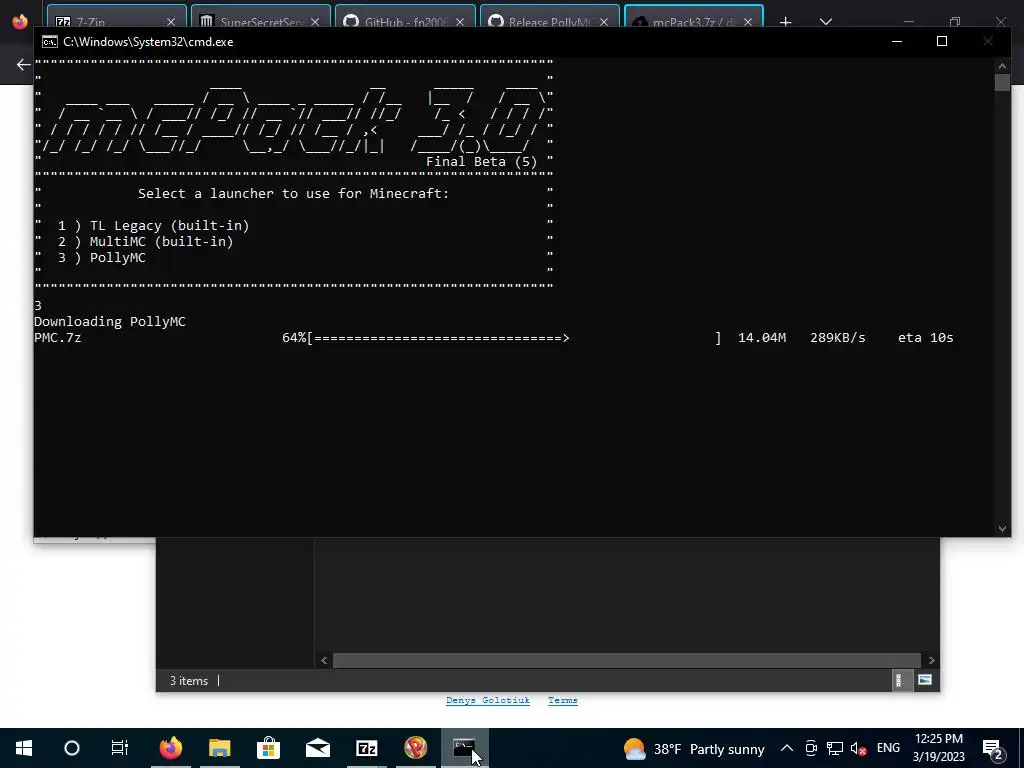Click the 'Final Beta (5)' text
The image size is (1024, 768).
(x=481, y=161)
